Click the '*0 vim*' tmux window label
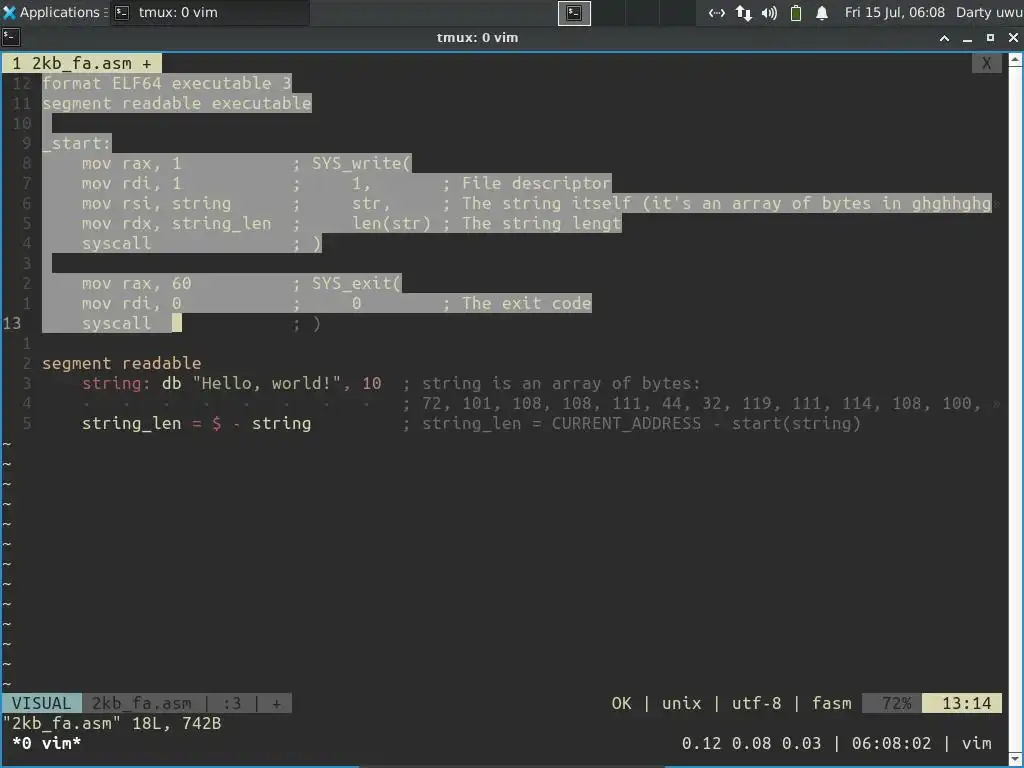This screenshot has width=1024, height=768. click(46, 743)
